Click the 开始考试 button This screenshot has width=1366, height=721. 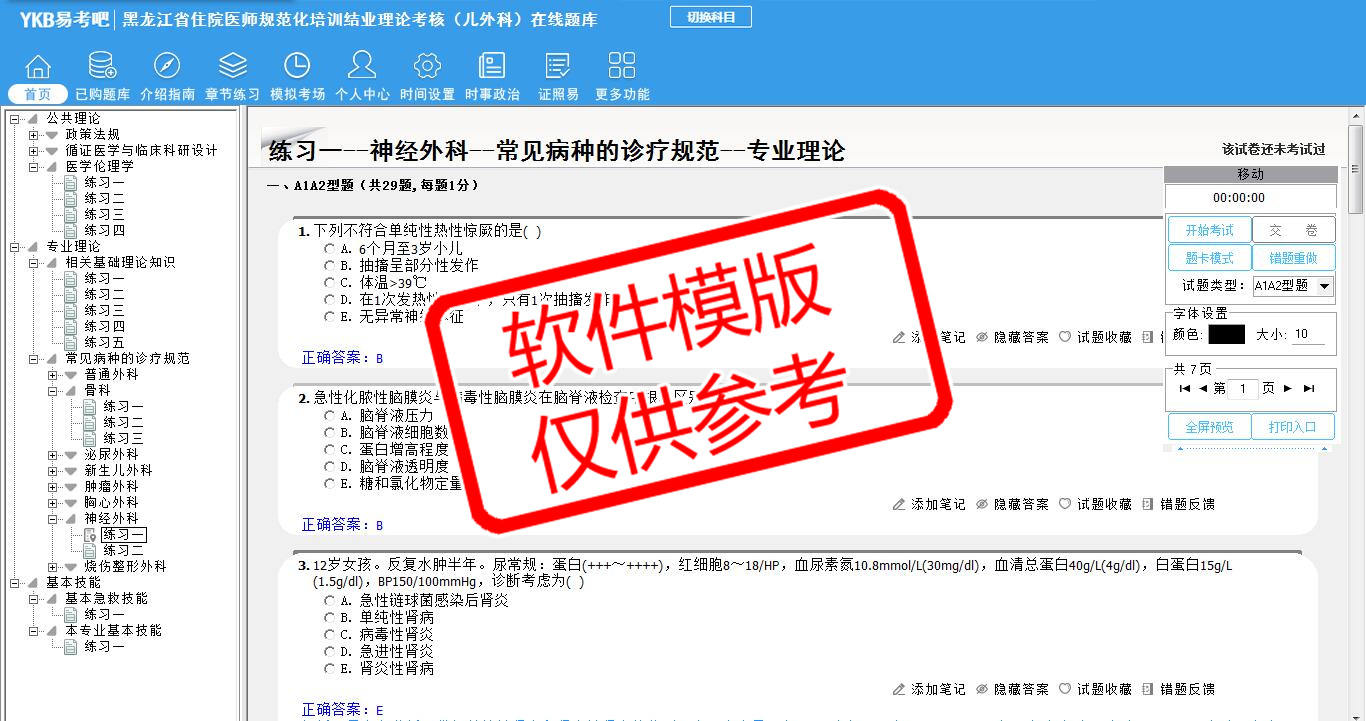point(1209,231)
